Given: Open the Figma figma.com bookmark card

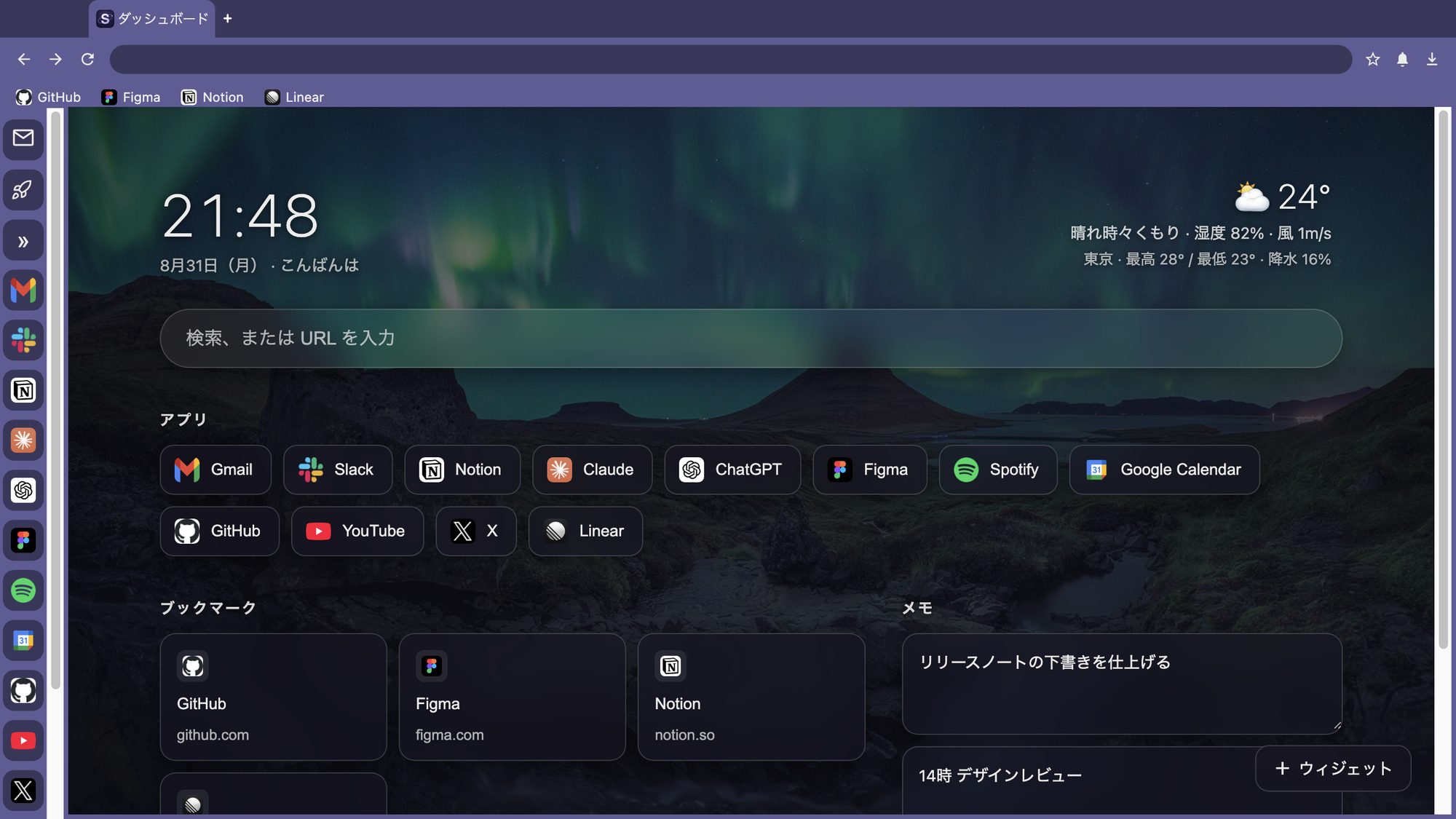Looking at the screenshot, I should pos(513,697).
